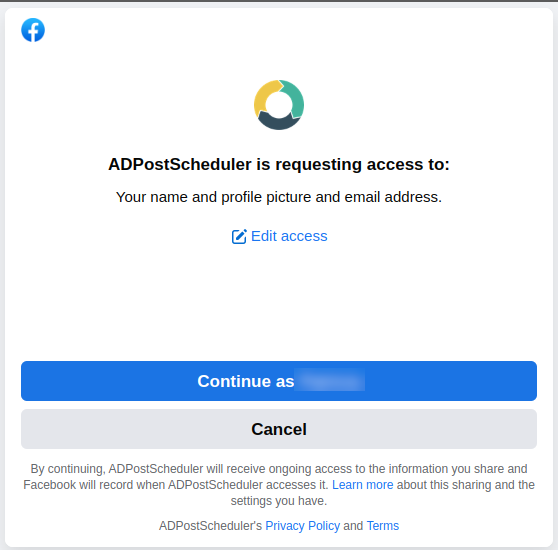The height and width of the screenshot is (550, 558).
Task: Click the 'settings you have.' text line
Action: click(279, 501)
